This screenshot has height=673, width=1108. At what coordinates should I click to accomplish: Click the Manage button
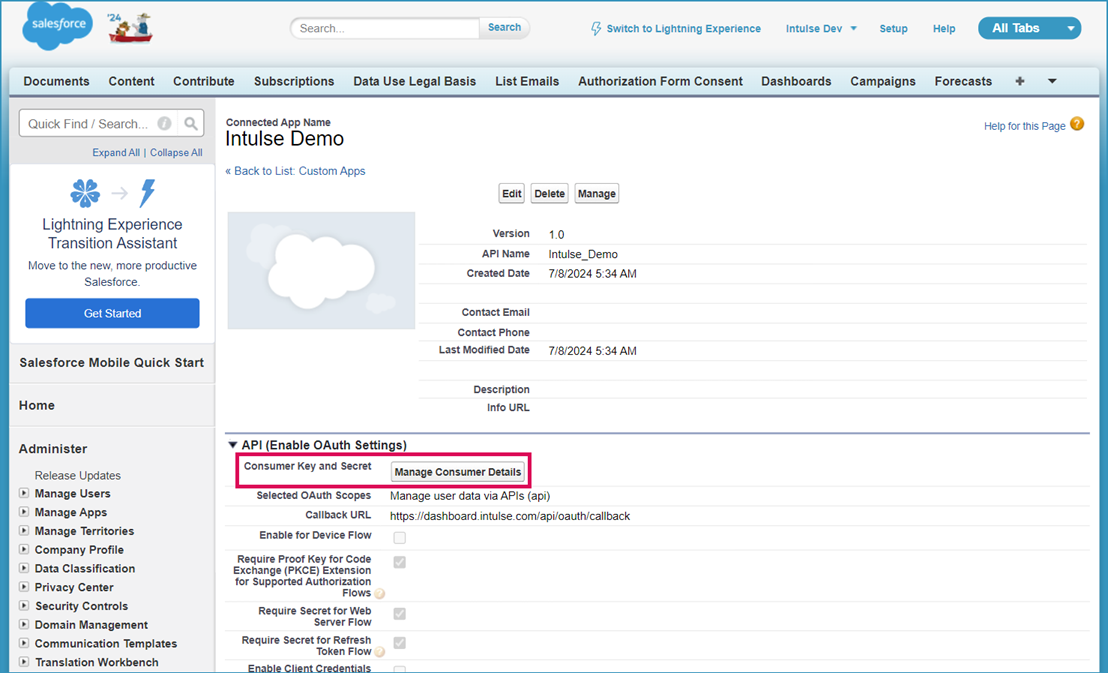(596, 194)
